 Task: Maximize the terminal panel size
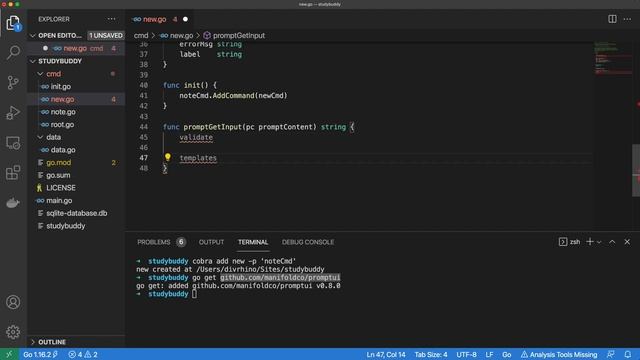tap(612, 242)
